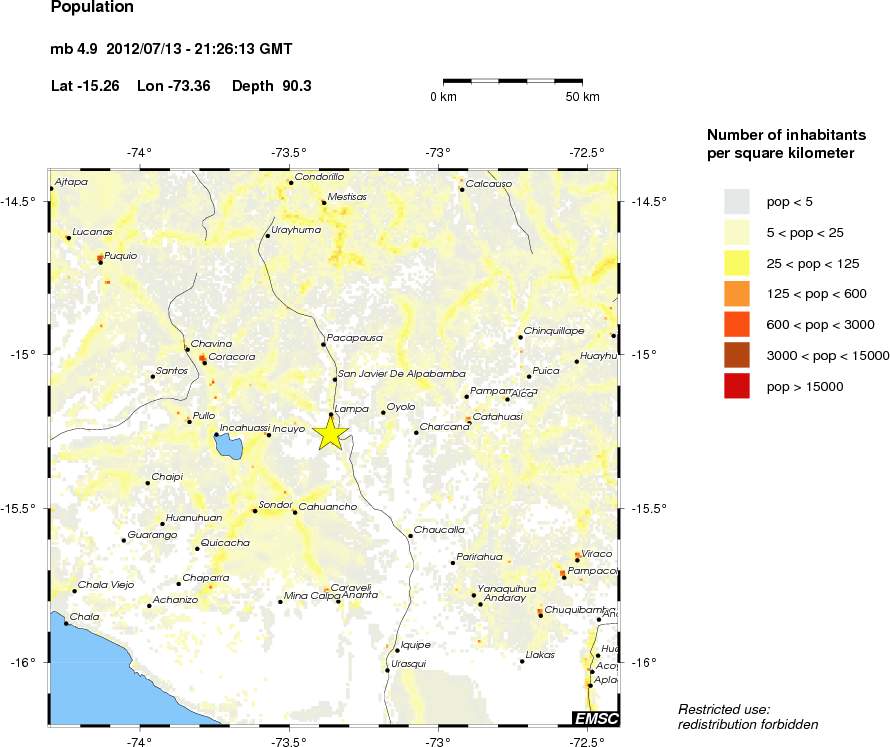Image resolution: width=890 pixels, height=747 pixels.
Task: Click the 'Condorillo' town label
Action: (x=320, y=177)
